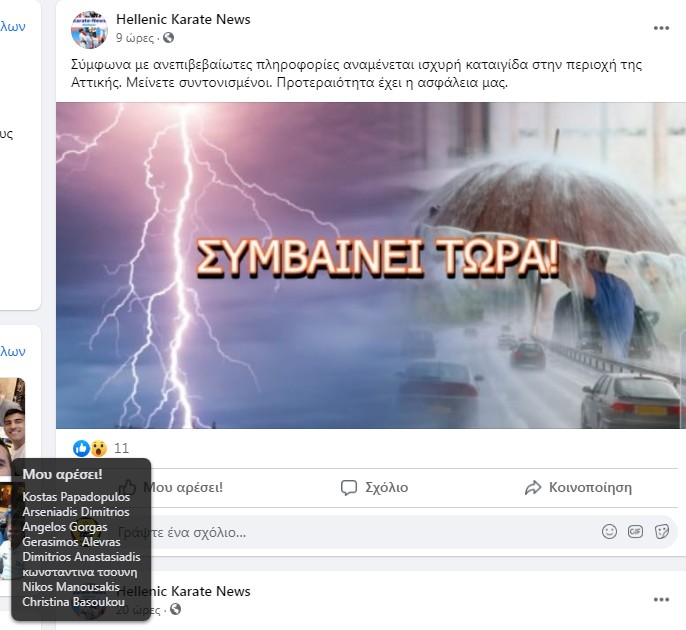Select Kostas Papadopulos in the likes tooltip

(76, 497)
